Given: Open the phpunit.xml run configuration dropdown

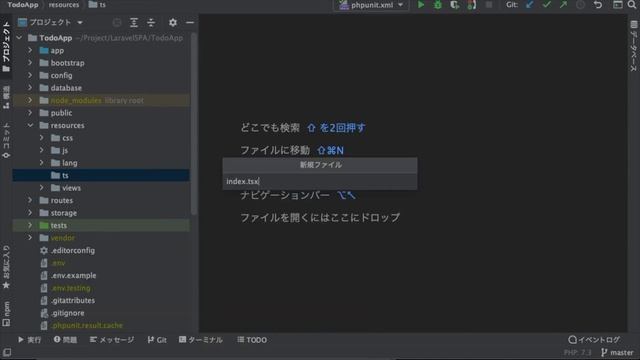Looking at the screenshot, I should click(x=371, y=5).
